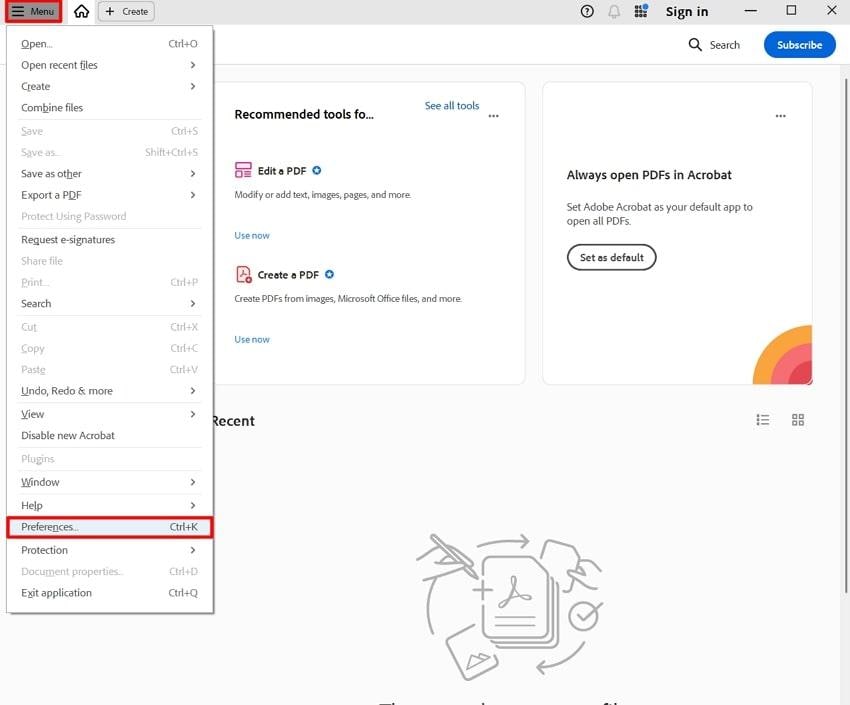Open more options on Recommended tools card

pos(493,117)
